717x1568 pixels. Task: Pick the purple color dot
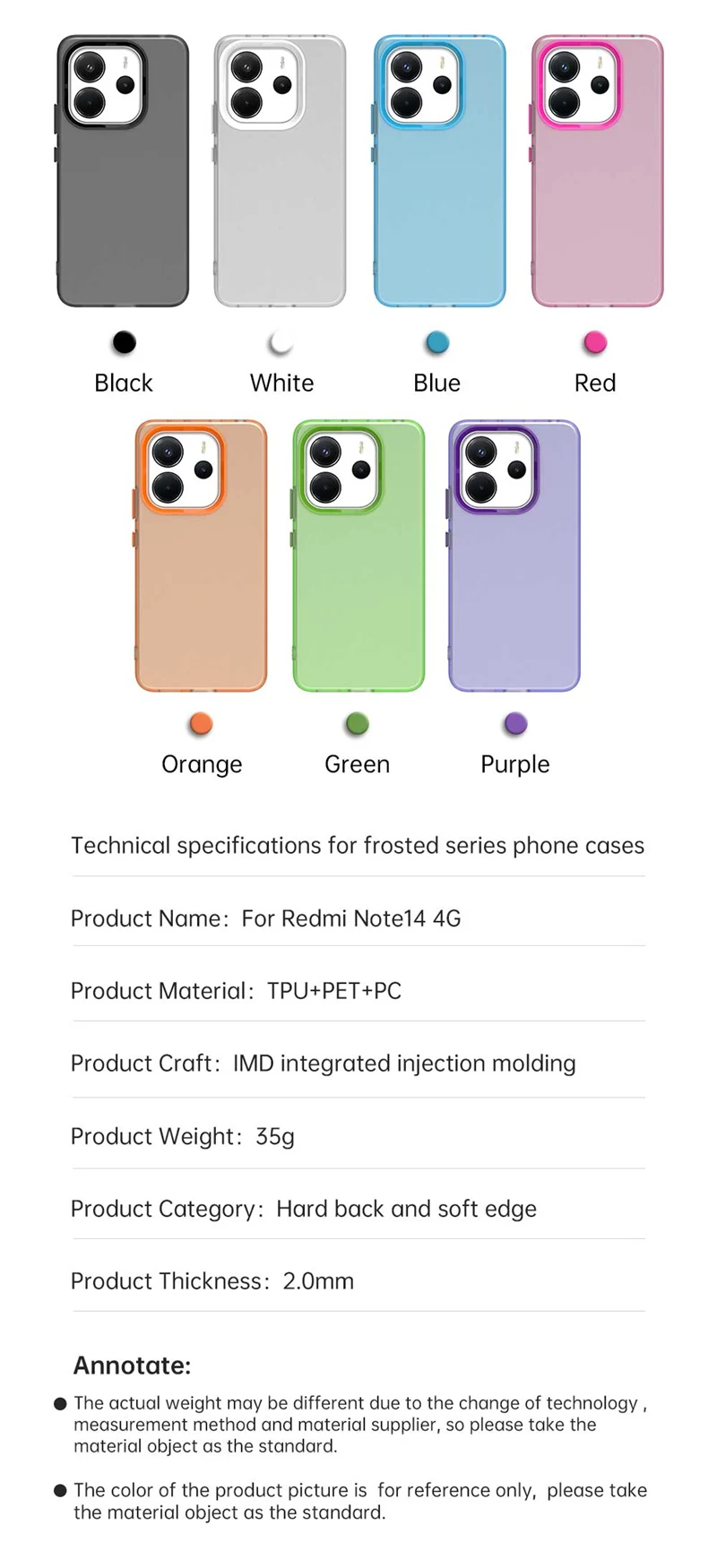(x=515, y=724)
